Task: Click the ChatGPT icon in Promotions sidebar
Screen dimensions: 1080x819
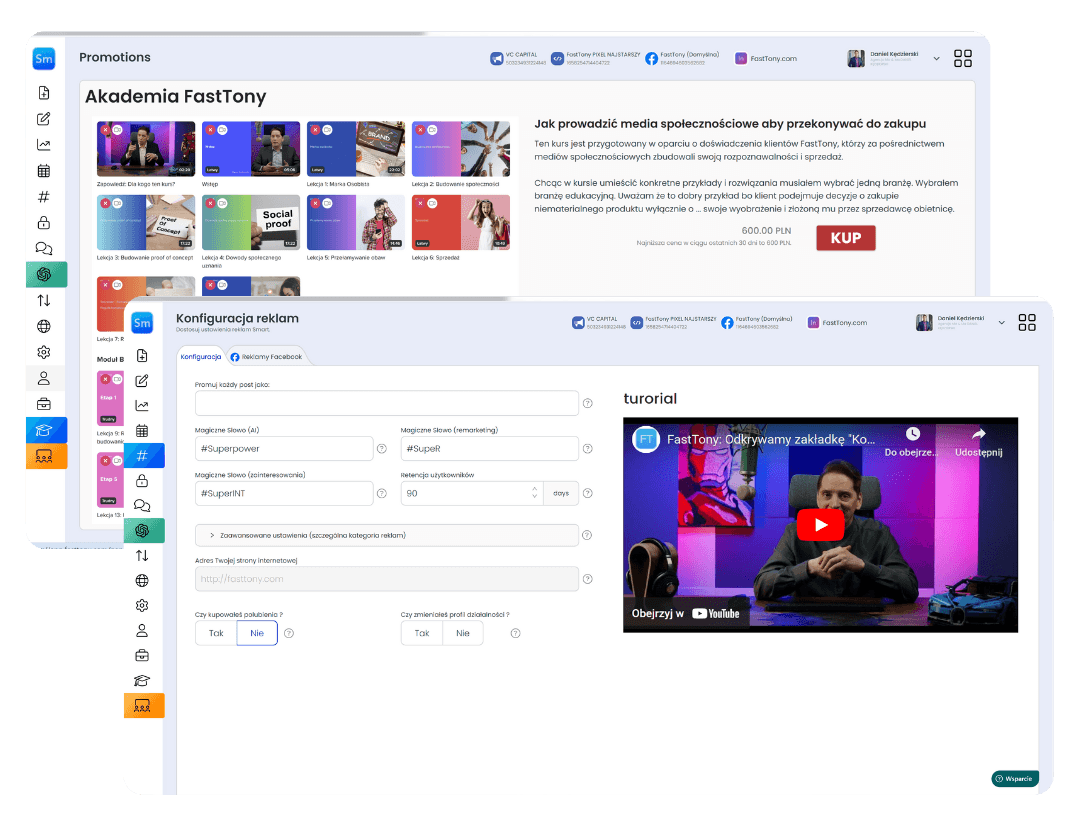Action: [x=47, y=274]
